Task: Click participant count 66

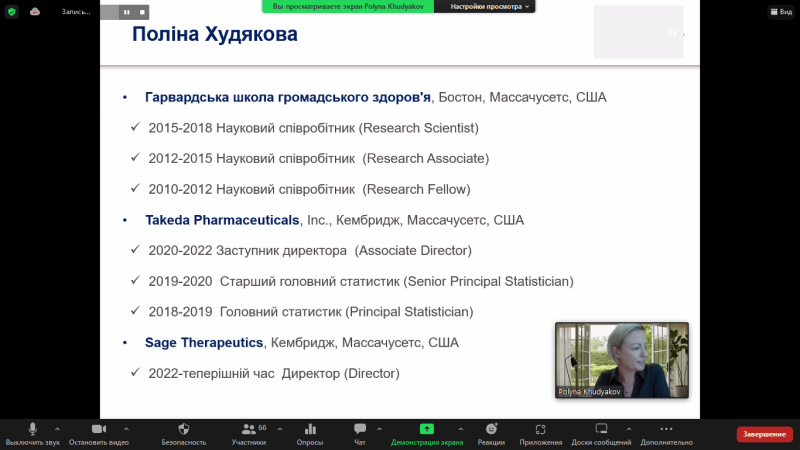Action: [x=262, y=428]
